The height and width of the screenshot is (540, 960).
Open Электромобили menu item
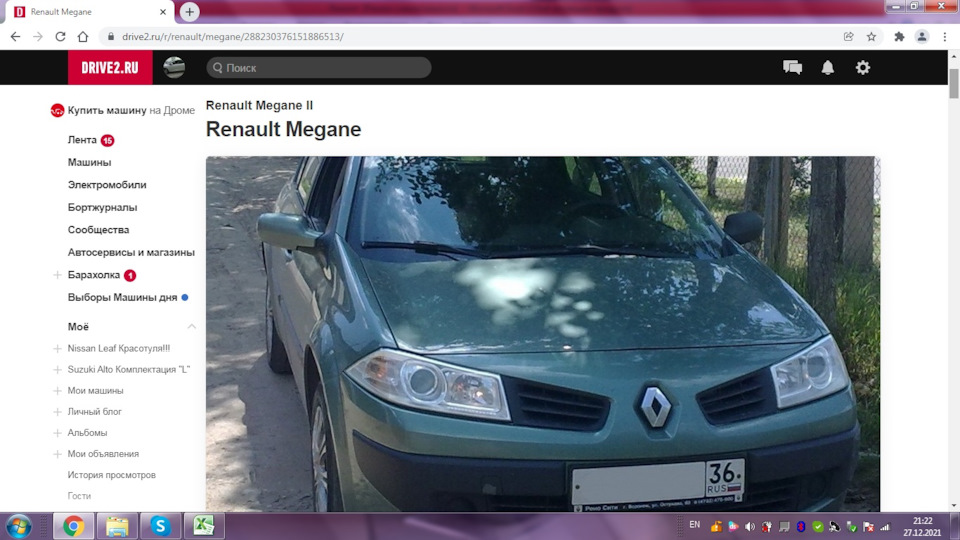point(107,185)
